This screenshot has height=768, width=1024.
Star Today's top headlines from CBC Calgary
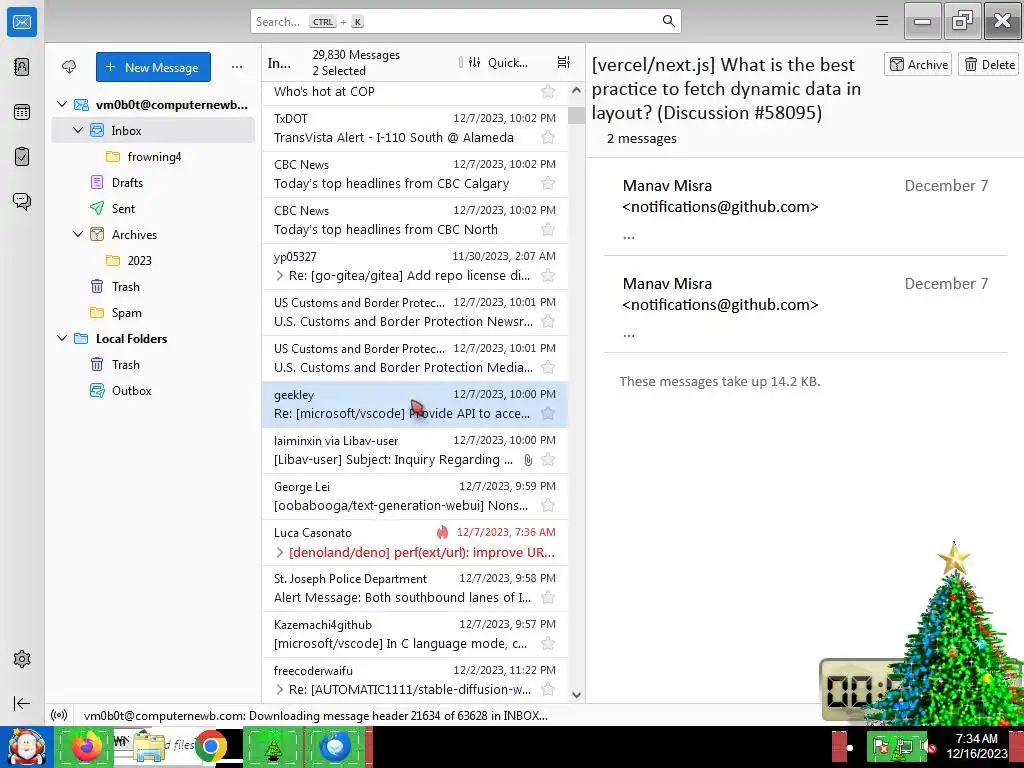(548, 184)
